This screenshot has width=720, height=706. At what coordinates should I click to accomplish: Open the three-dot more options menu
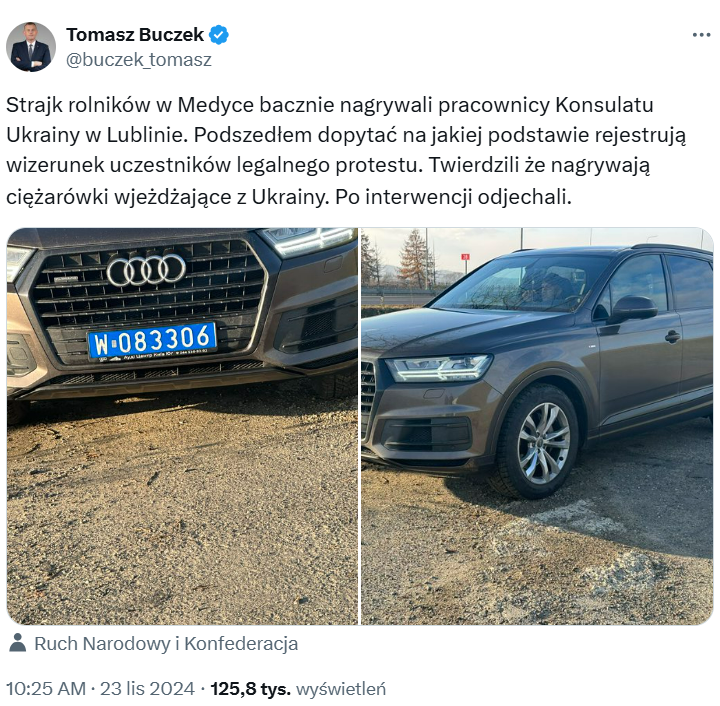(701, 35)
